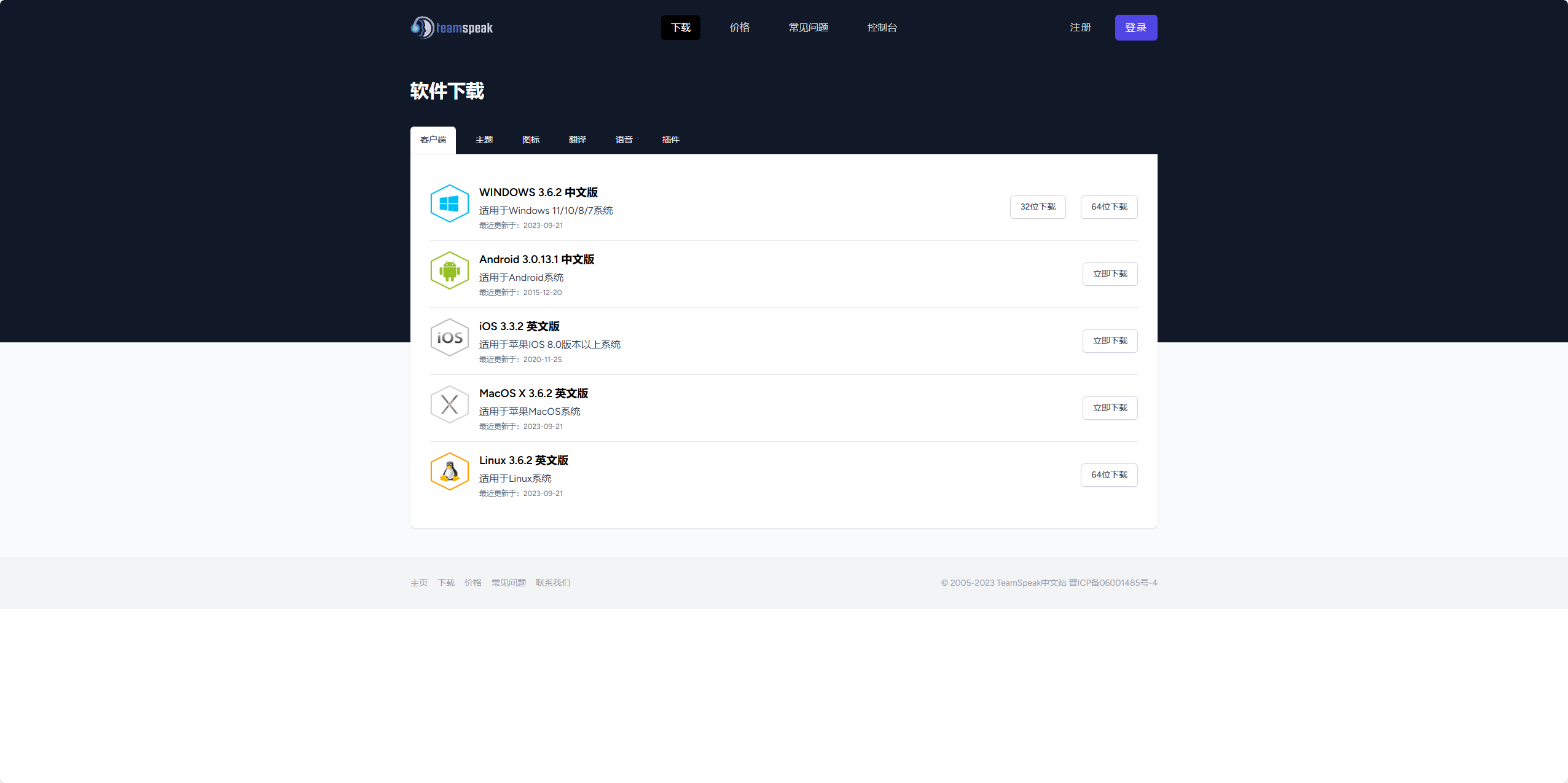This screenshot has width=1568, height=783.
Task: Click the text 适用于Windows 11/10/8/7系统
Action: tap(546, 211)
